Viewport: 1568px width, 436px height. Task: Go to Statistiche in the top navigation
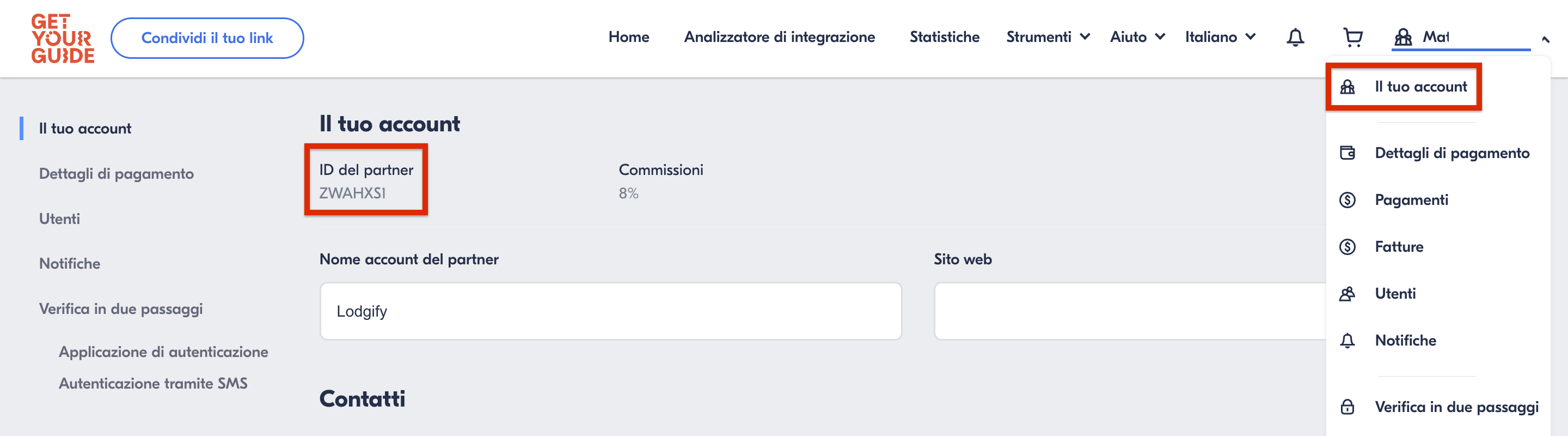[944, 37]
